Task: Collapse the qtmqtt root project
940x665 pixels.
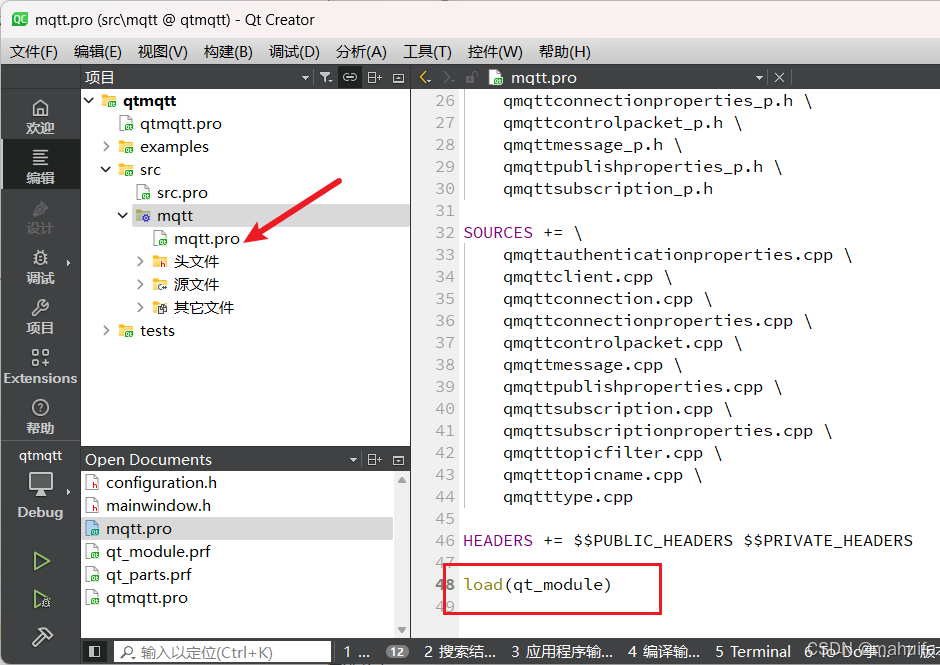Action: pyautogui.click(x=89, y=100)
